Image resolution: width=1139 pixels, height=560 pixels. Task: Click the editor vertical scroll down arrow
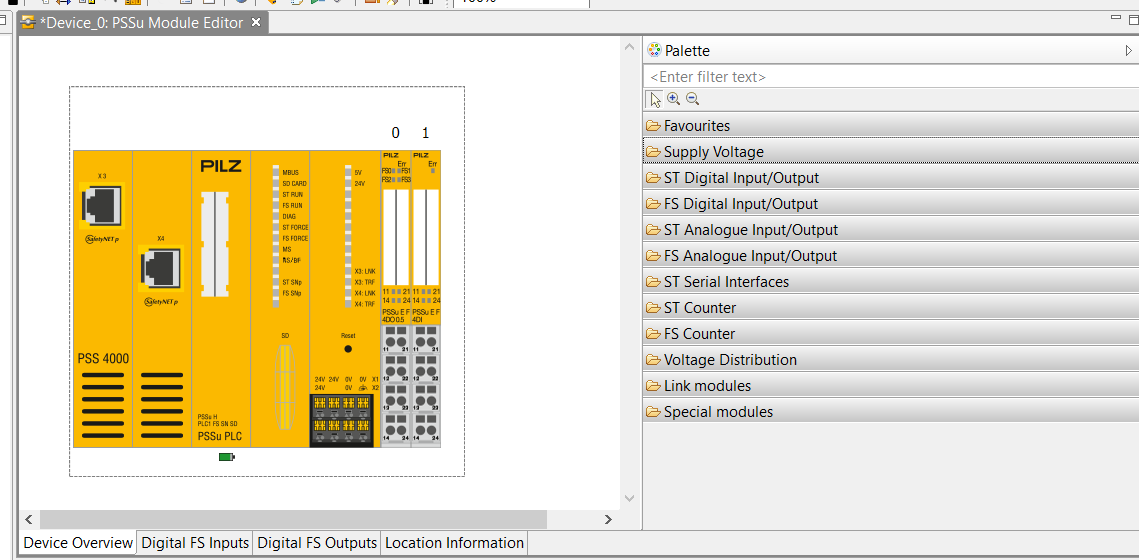pyautogui.click(x=629, y=498)
